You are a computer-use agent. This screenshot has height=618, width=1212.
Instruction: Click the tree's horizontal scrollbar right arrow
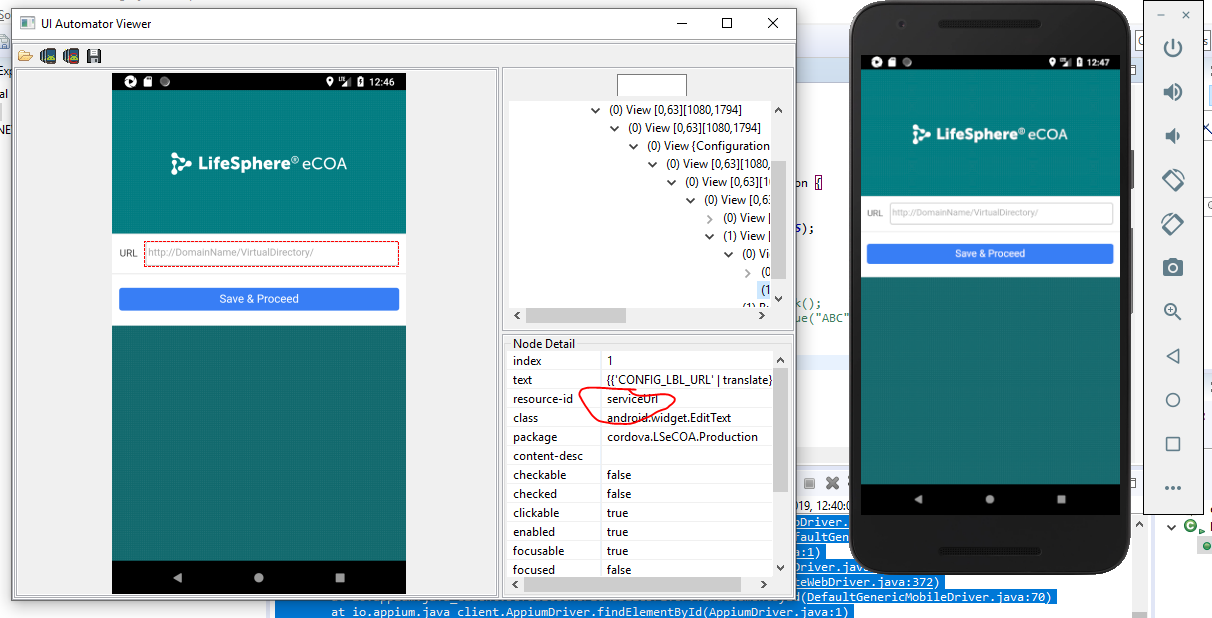pos(763,315)
